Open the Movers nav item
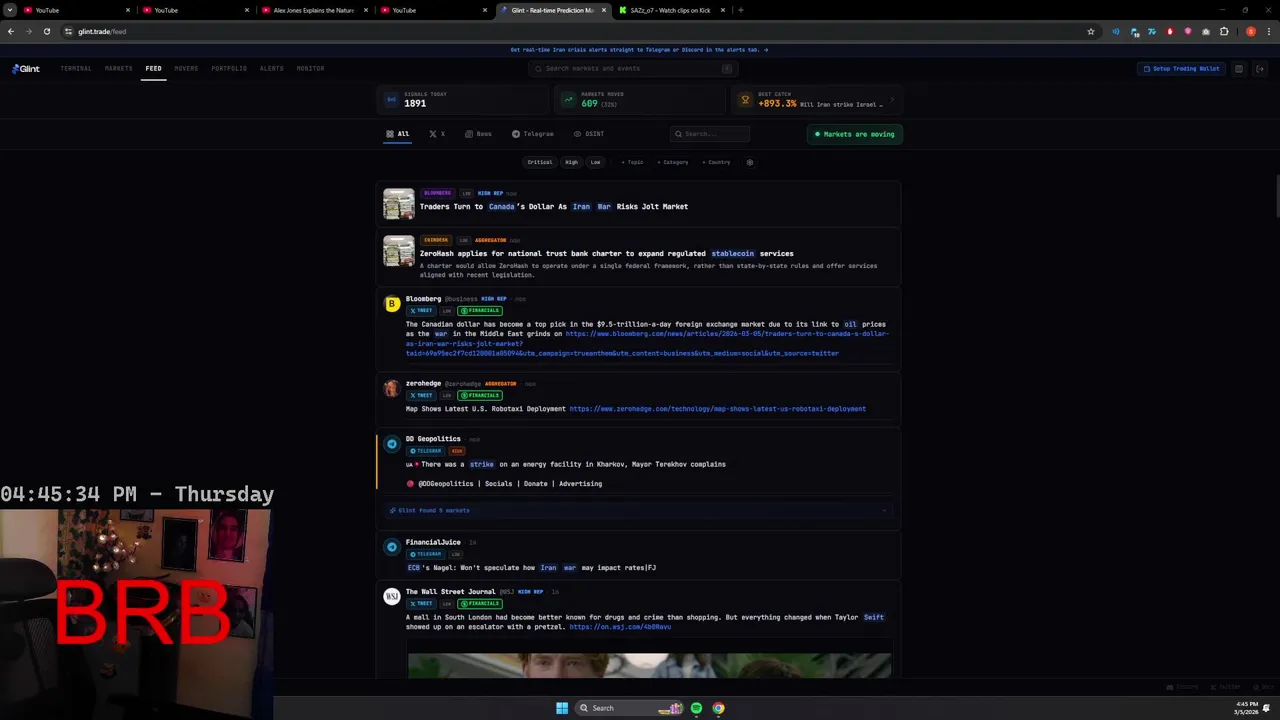The width and height of the screenshot is (1280, 720). click(186, 69)
